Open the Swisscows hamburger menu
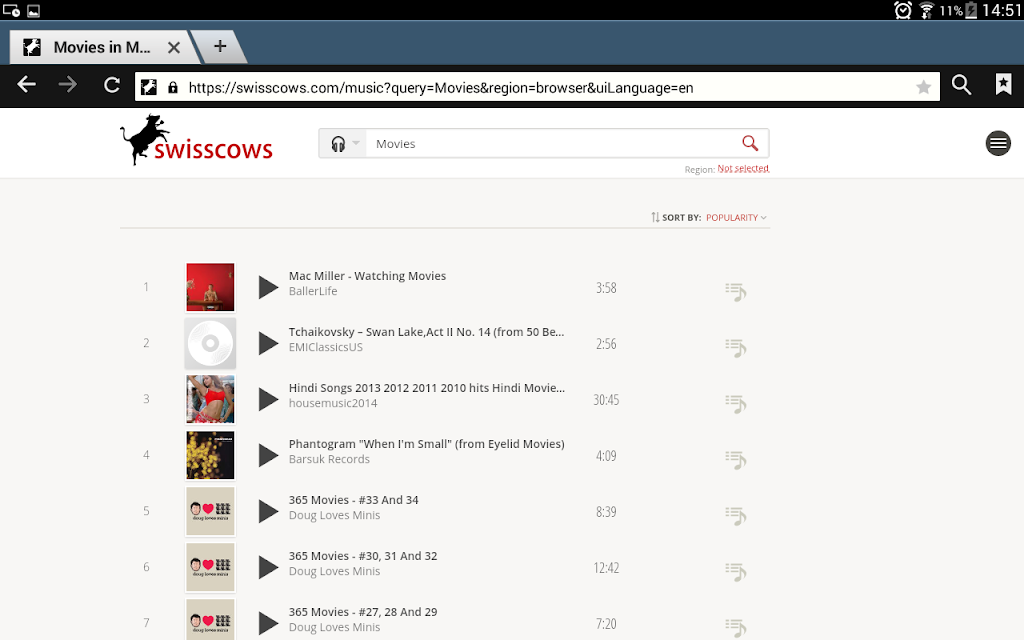The width and height of the screenshot is (1024, 640). point(998,143)
